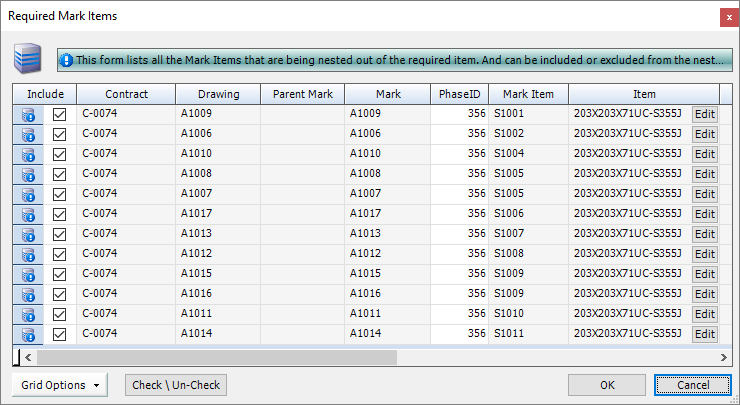Viewport: 740px width, 405px height.
Task: Toggle the Include checkbox for mark A1014
Action: 59,334
